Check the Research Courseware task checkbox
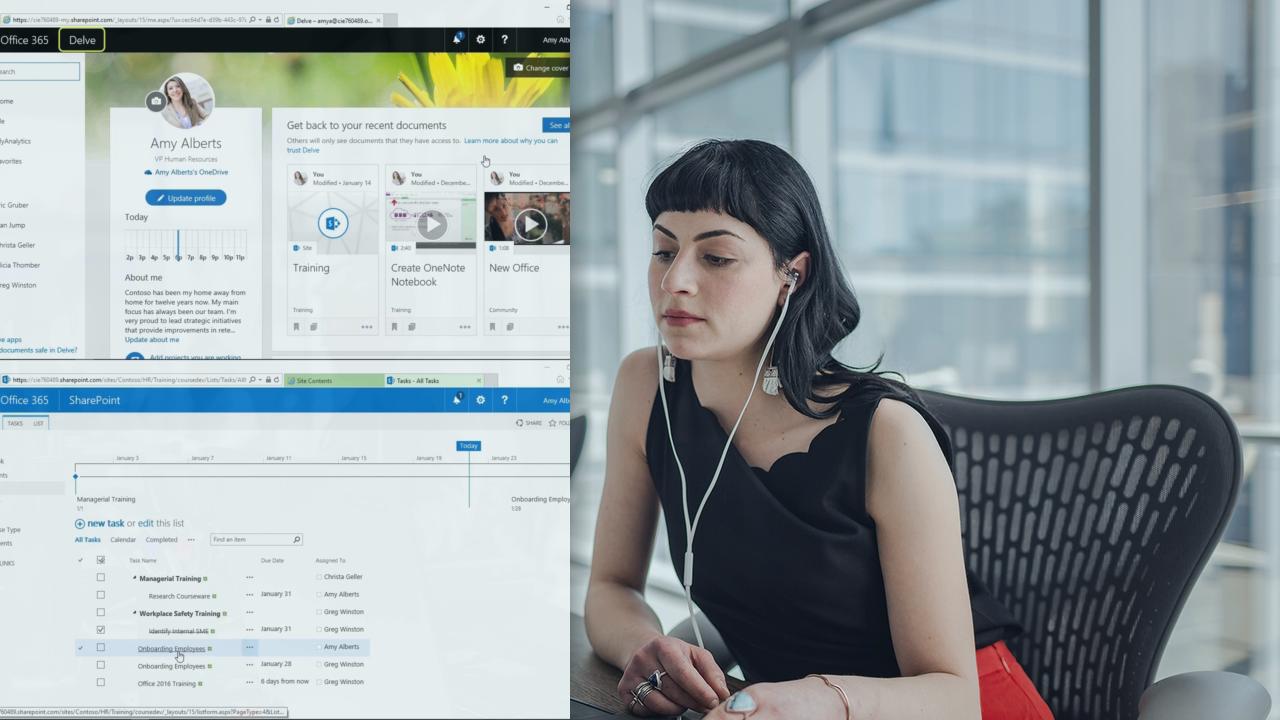Screen dimensions: 1280x720 point(100,595)
